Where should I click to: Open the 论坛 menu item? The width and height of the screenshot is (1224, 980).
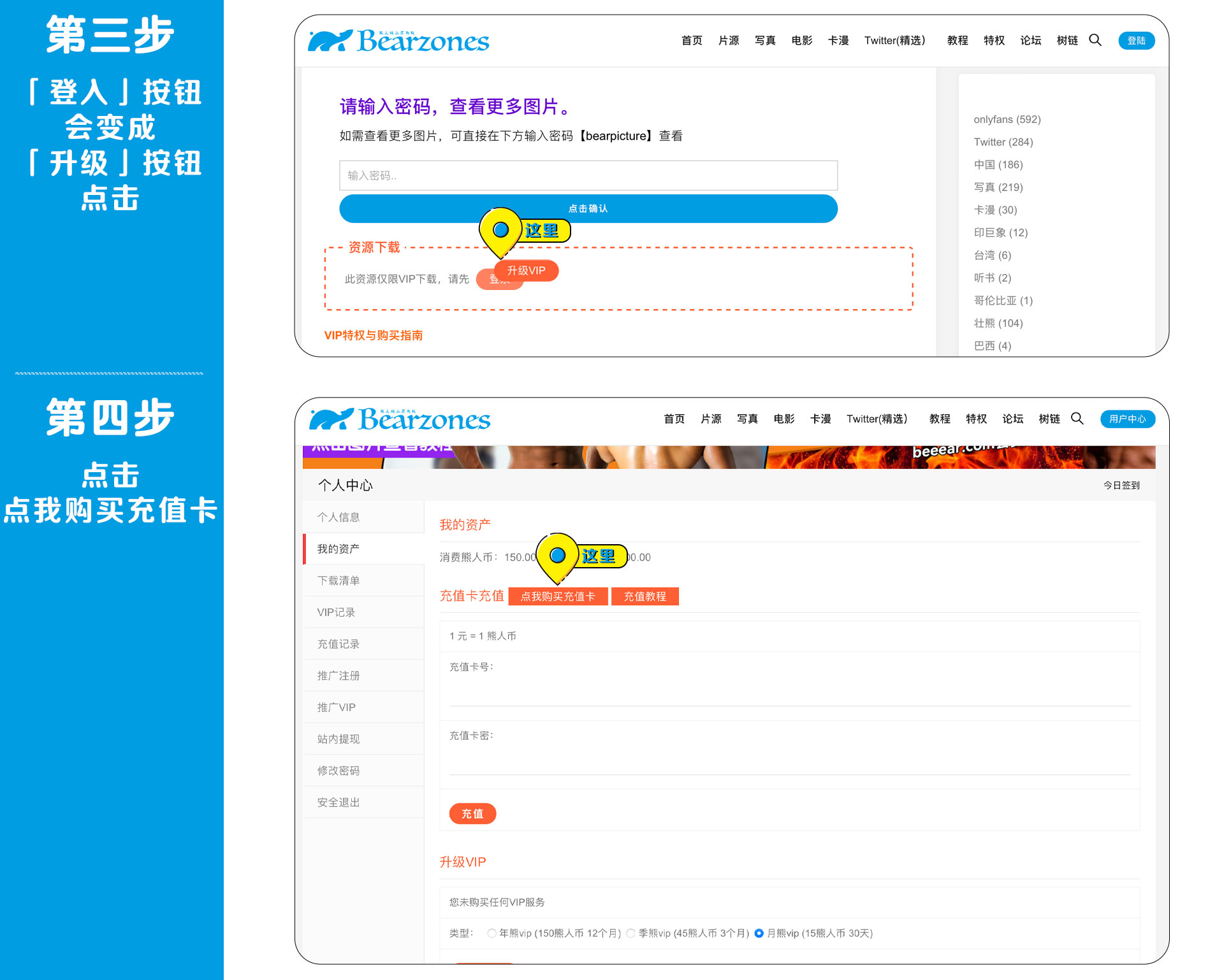point(1030,40)
